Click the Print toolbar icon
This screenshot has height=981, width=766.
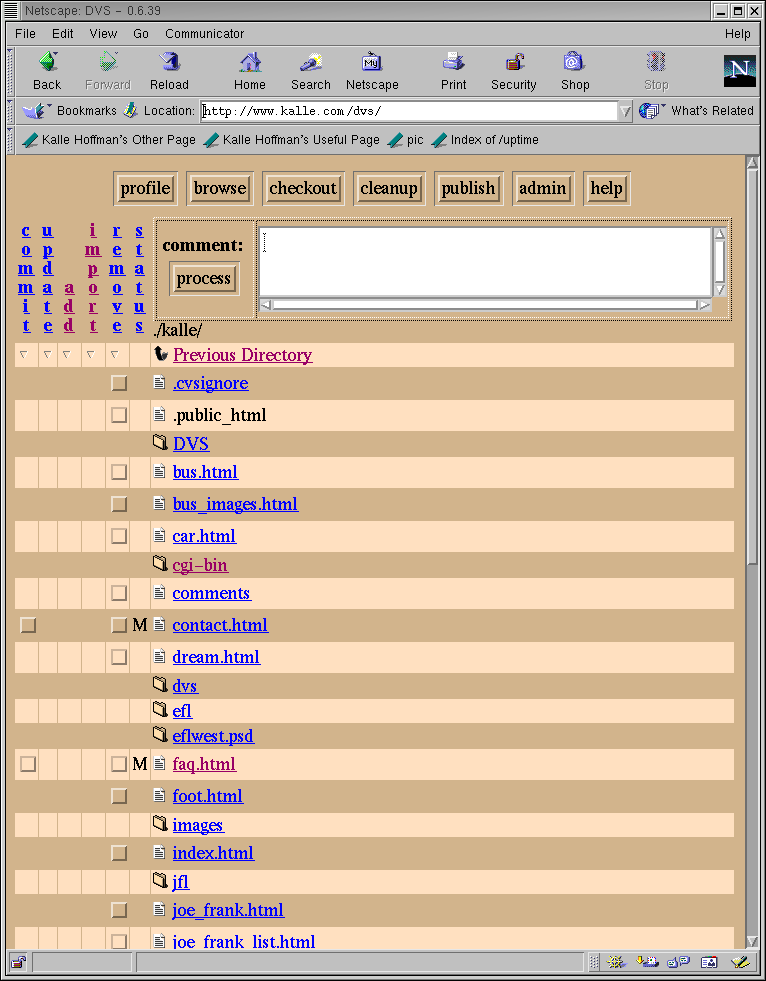(453, 62)
